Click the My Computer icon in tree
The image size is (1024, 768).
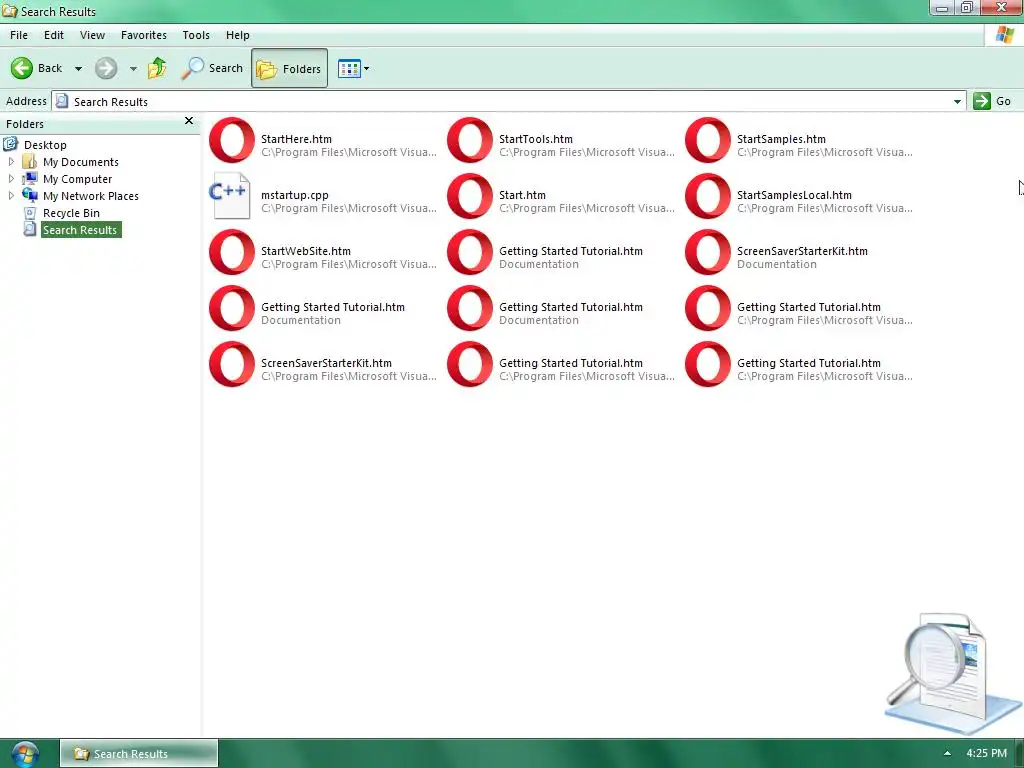(x=30, y=178)
